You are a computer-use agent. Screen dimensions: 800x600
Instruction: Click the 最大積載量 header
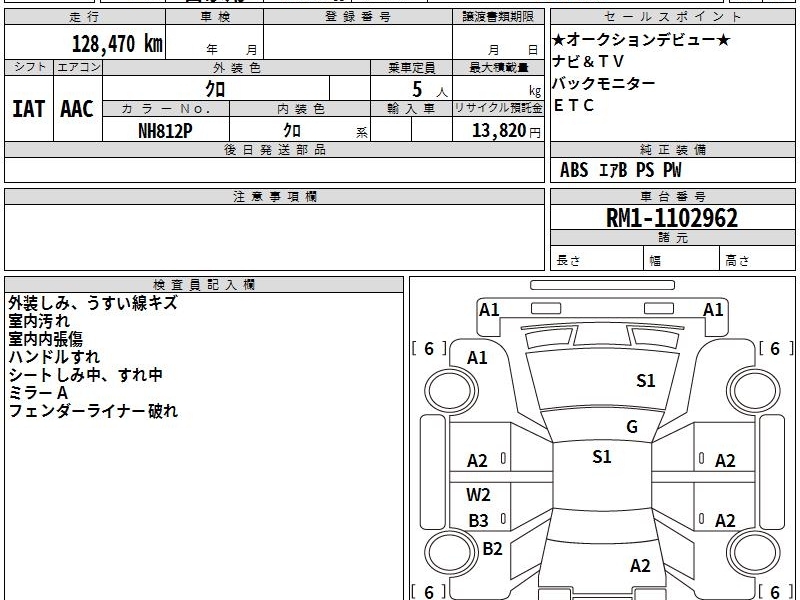(x=498, y=67)
